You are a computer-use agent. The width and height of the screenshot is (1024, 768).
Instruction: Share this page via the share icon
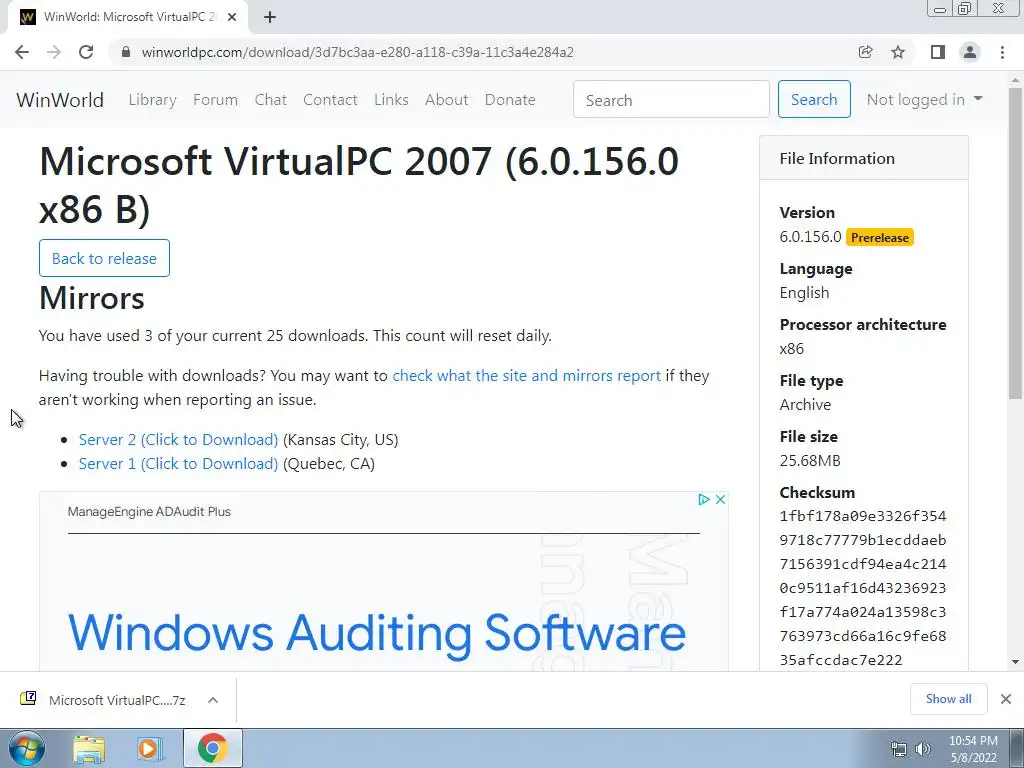point(865,52)
